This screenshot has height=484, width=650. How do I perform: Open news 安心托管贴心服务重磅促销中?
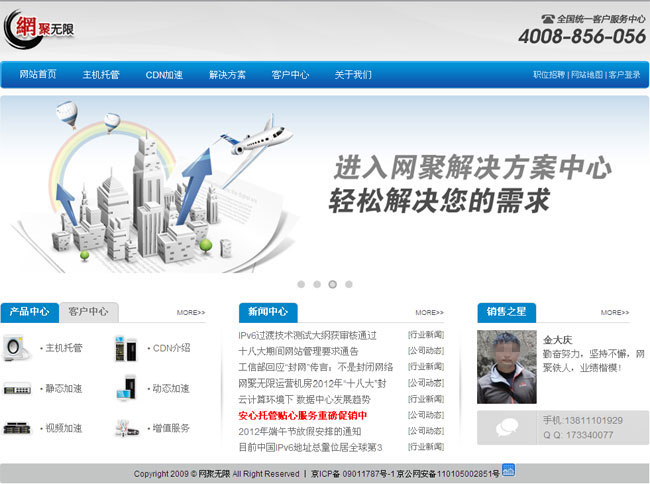pyautogui.click(x=302, y=415)
